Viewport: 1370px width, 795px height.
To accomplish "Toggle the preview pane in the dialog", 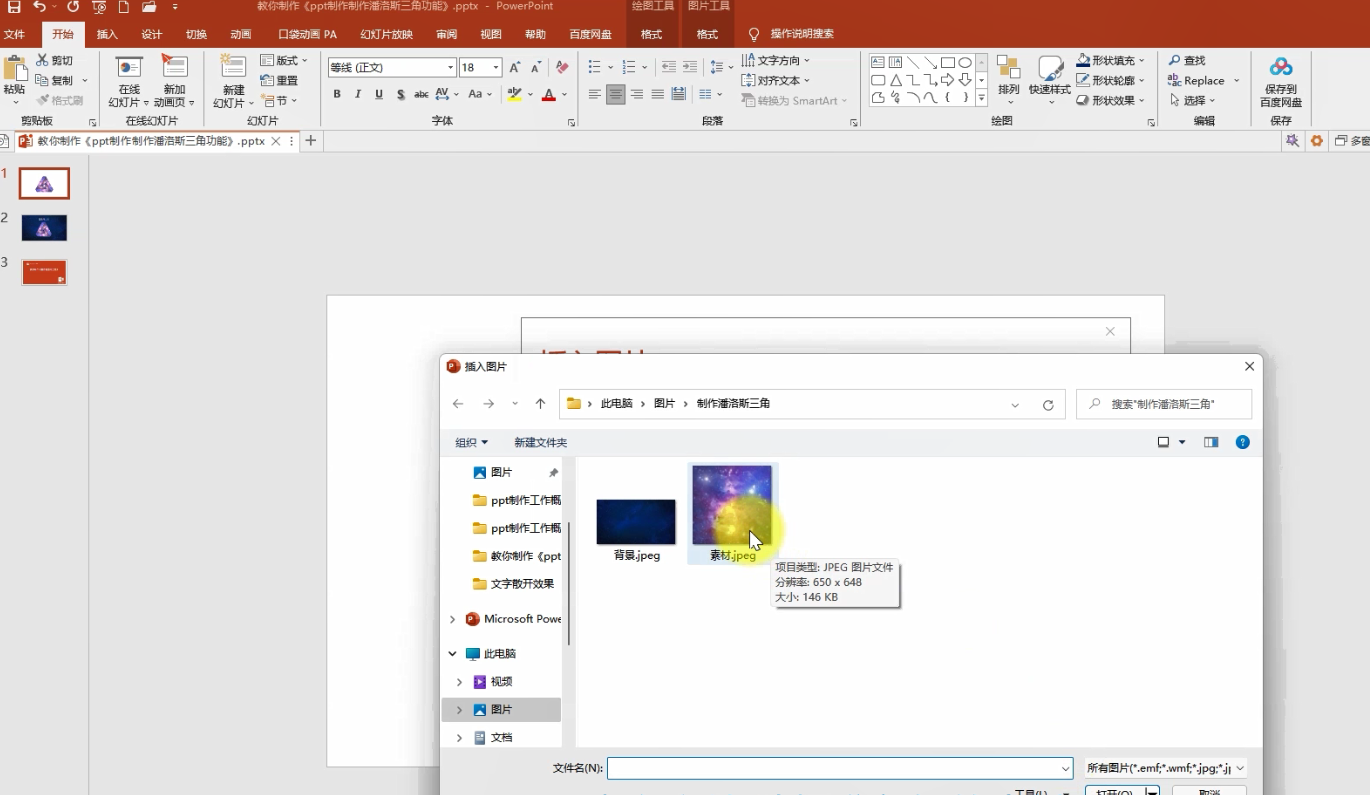I will click(x=1211, y=442).
